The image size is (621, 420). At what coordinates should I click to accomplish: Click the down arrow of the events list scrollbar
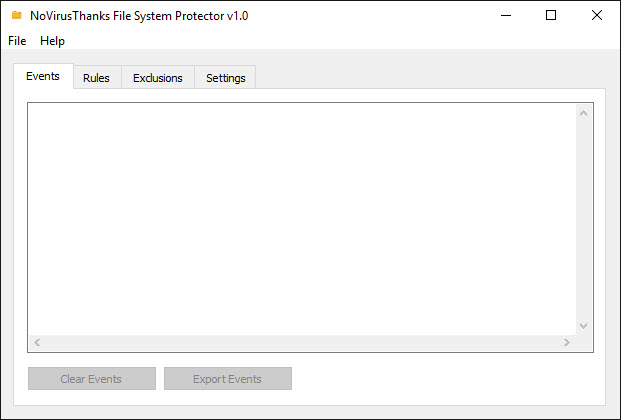coord(583,326)
